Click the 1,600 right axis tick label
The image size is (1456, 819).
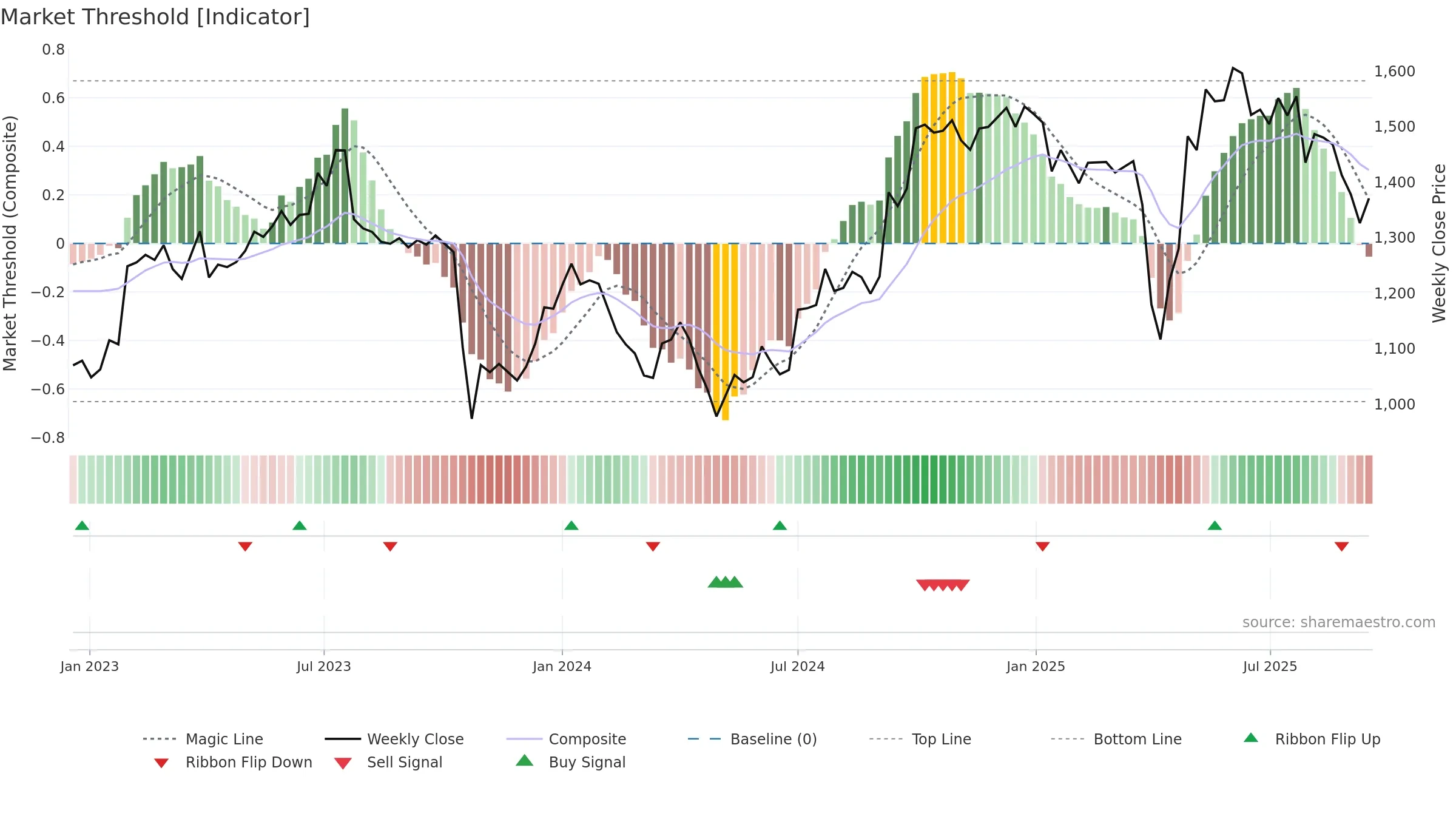pyautogui.click(x=1395, y=72)
